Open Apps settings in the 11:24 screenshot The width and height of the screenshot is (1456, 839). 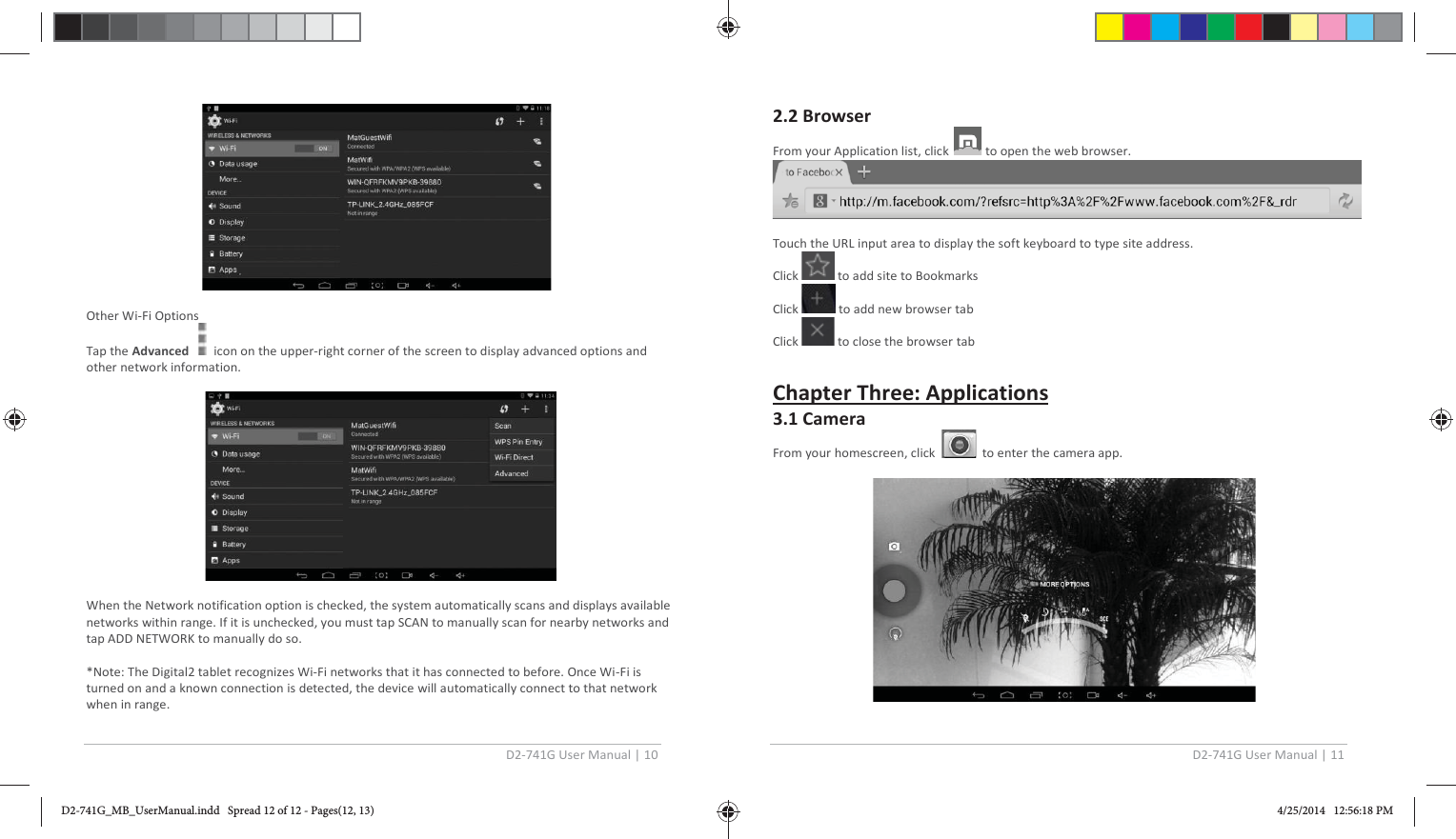[x=275, y=561]
